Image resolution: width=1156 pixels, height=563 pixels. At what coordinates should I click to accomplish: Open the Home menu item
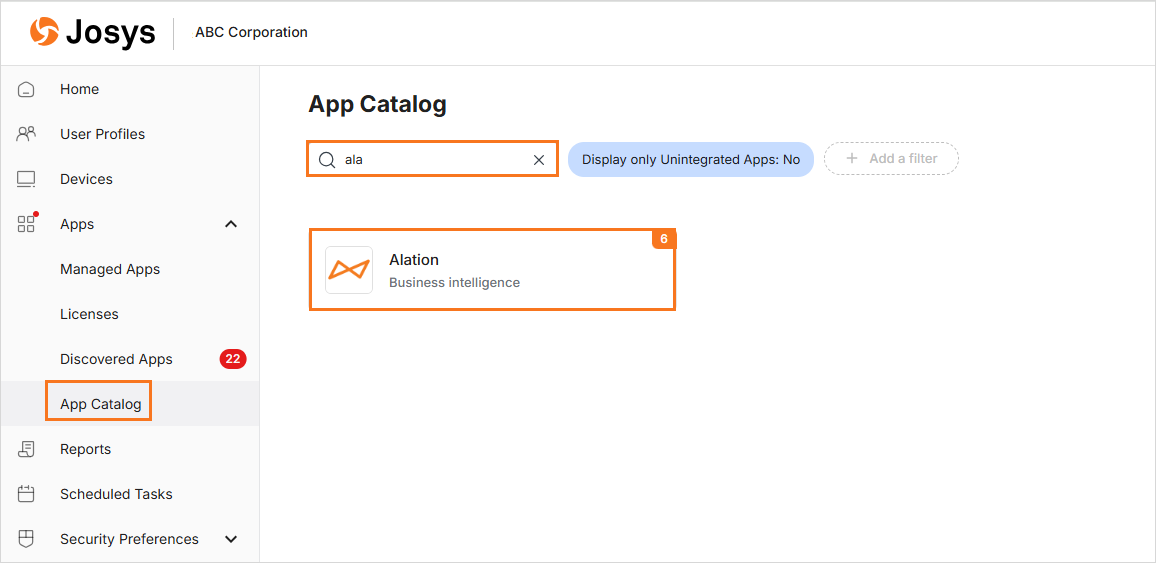click(x=80, y=89)
